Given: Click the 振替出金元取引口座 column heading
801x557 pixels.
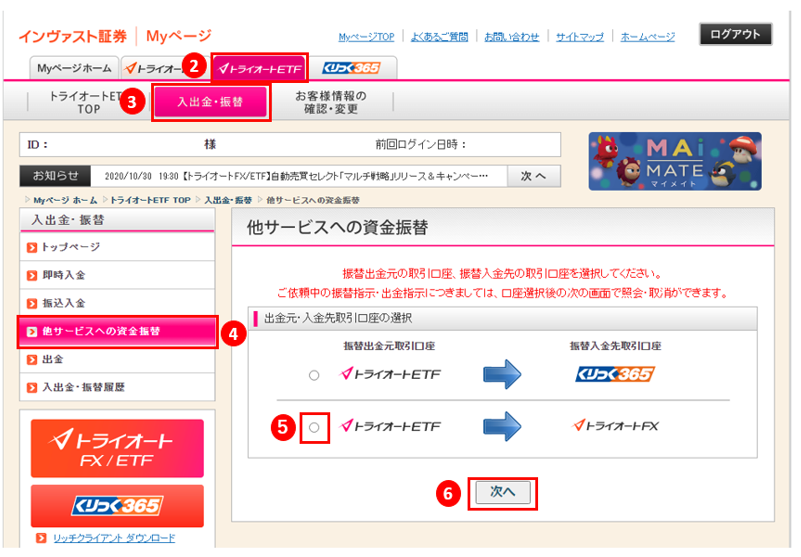Looking at the screenshot, I should pos(389,346).
